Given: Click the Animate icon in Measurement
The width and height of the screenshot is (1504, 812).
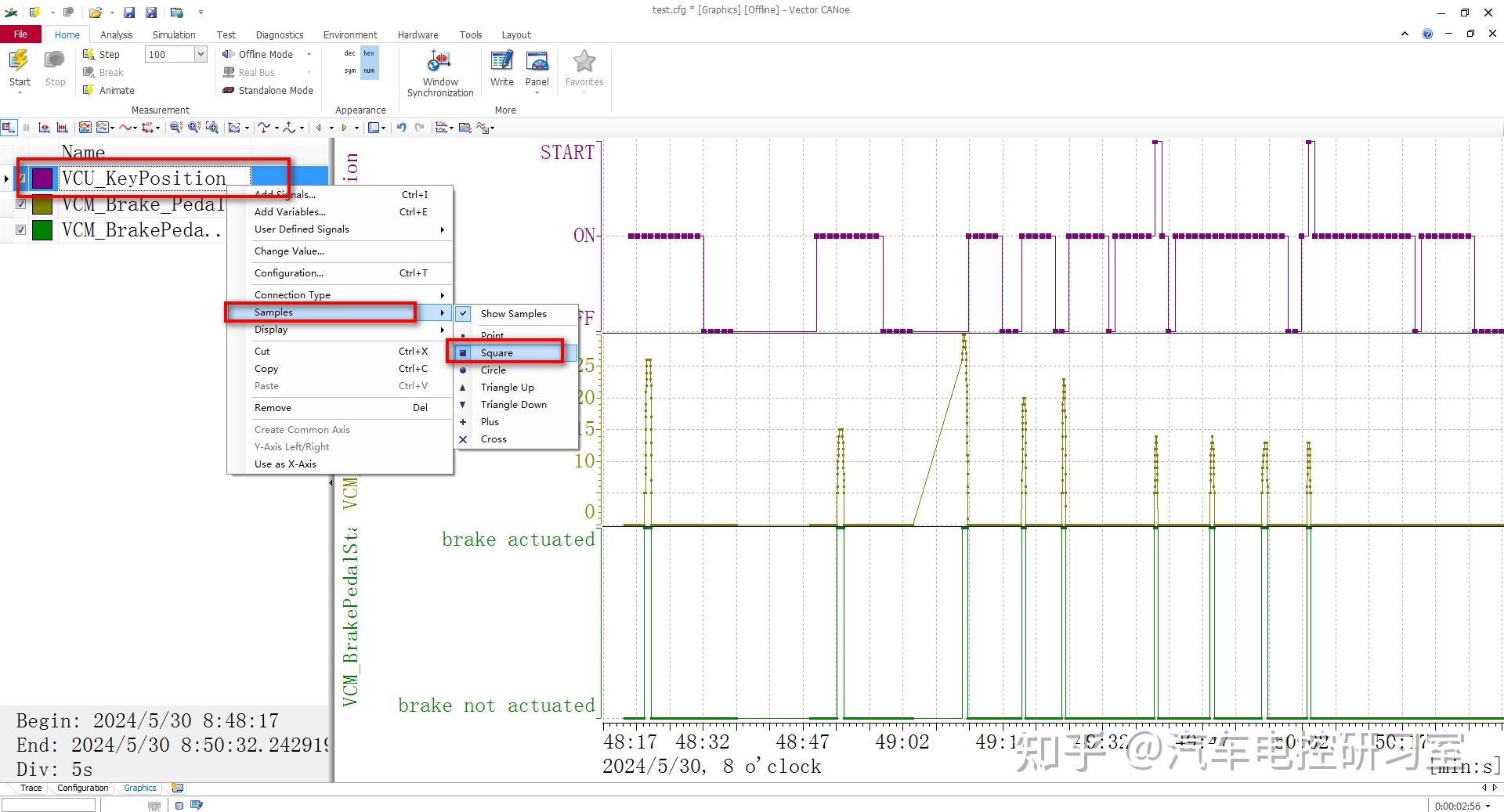Looking at the screenshot, I should click(89, 90).
